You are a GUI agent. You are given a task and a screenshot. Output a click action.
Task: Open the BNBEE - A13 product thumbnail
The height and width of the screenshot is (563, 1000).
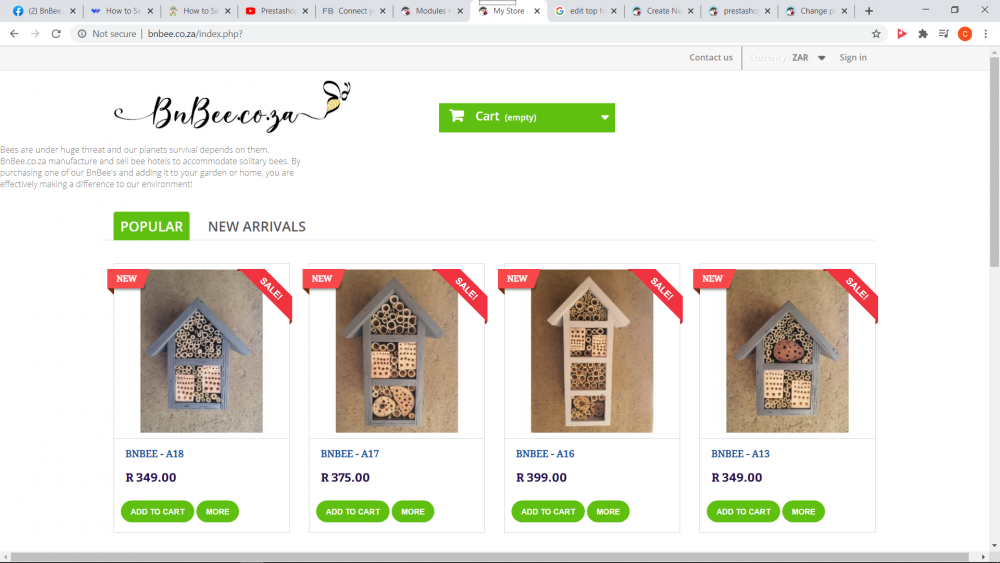787,351
